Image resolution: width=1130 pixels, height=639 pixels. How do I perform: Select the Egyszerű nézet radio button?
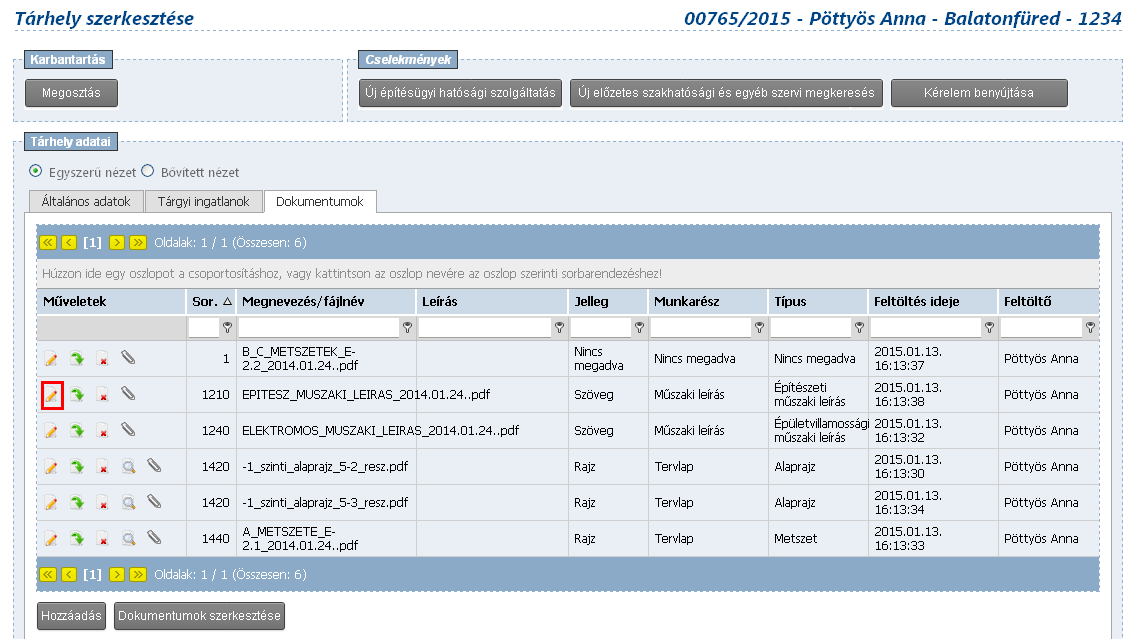[x=35, y=171]
